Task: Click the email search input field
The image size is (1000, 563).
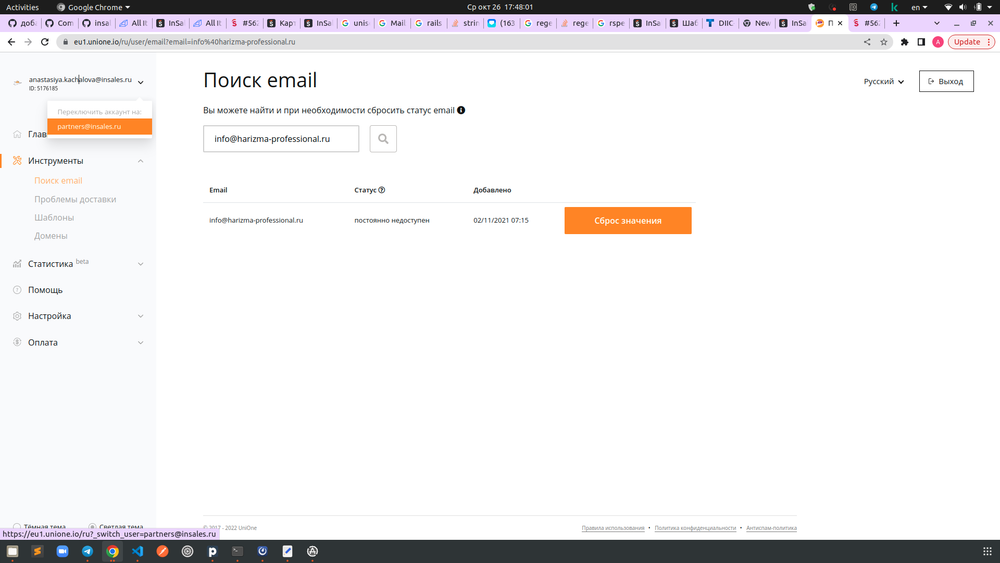Action: pos(281,138)
